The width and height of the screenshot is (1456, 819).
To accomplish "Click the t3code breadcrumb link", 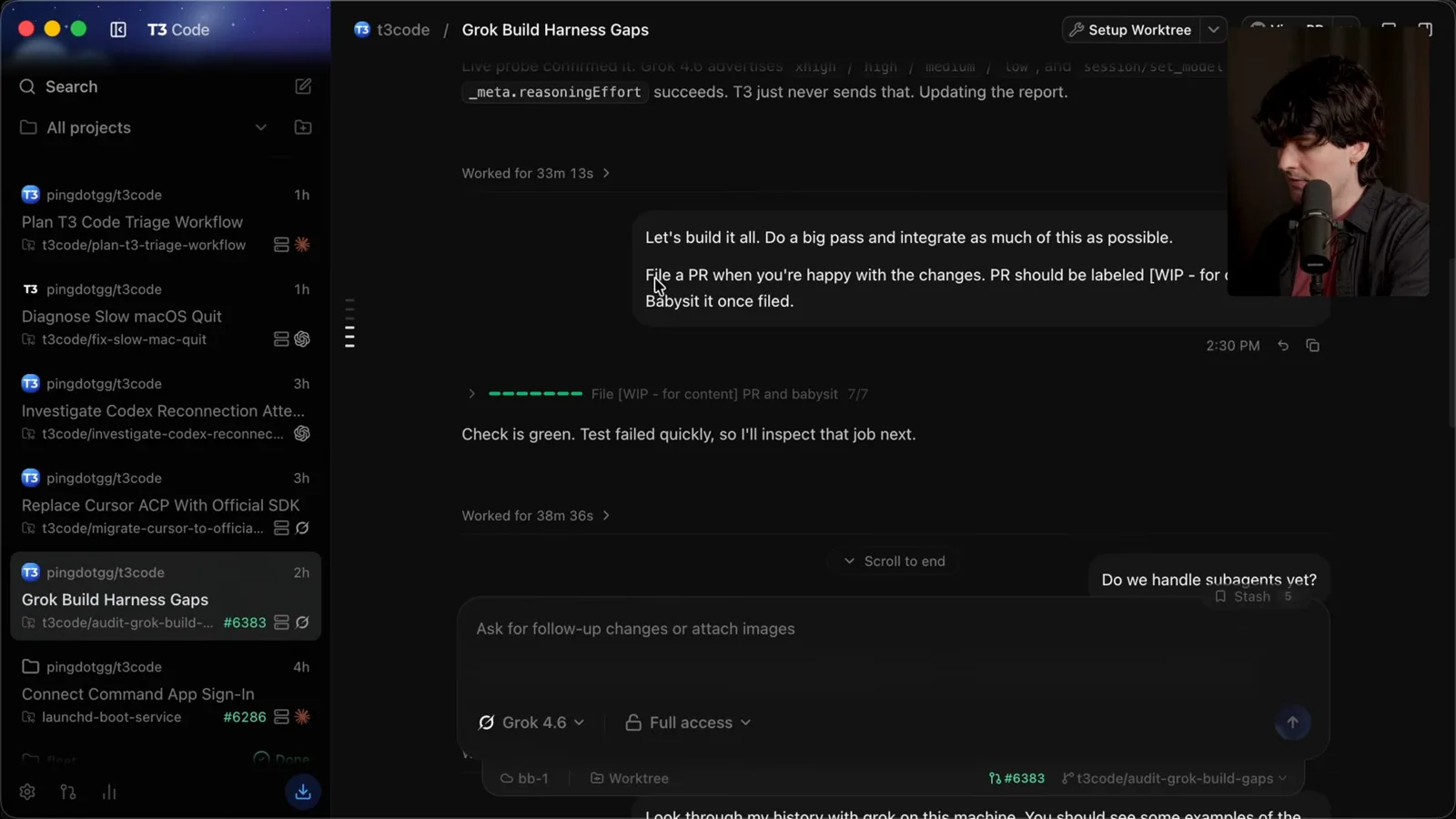I will 392,30.
